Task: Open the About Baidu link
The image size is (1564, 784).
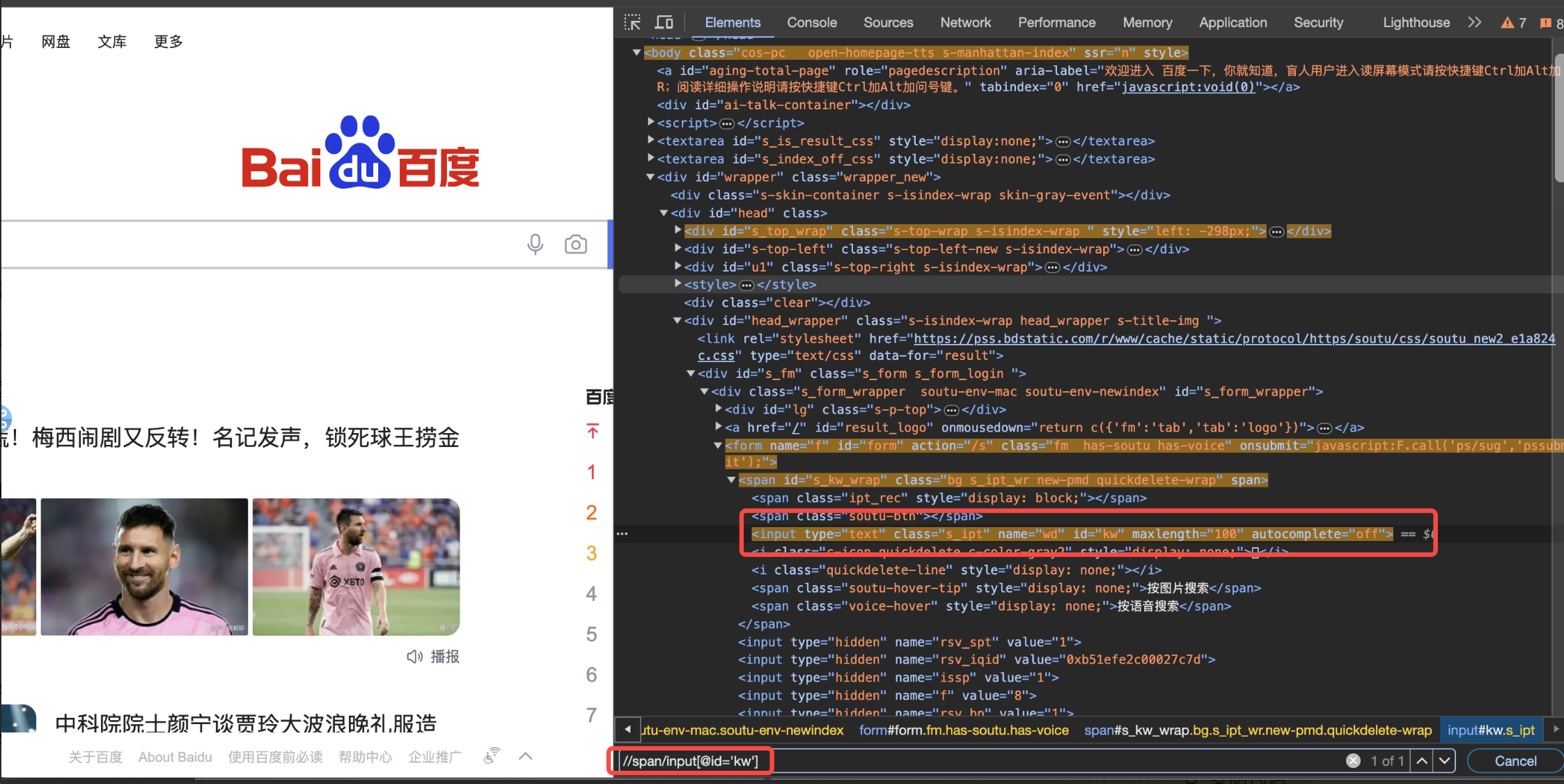Action: pos(175,757)
